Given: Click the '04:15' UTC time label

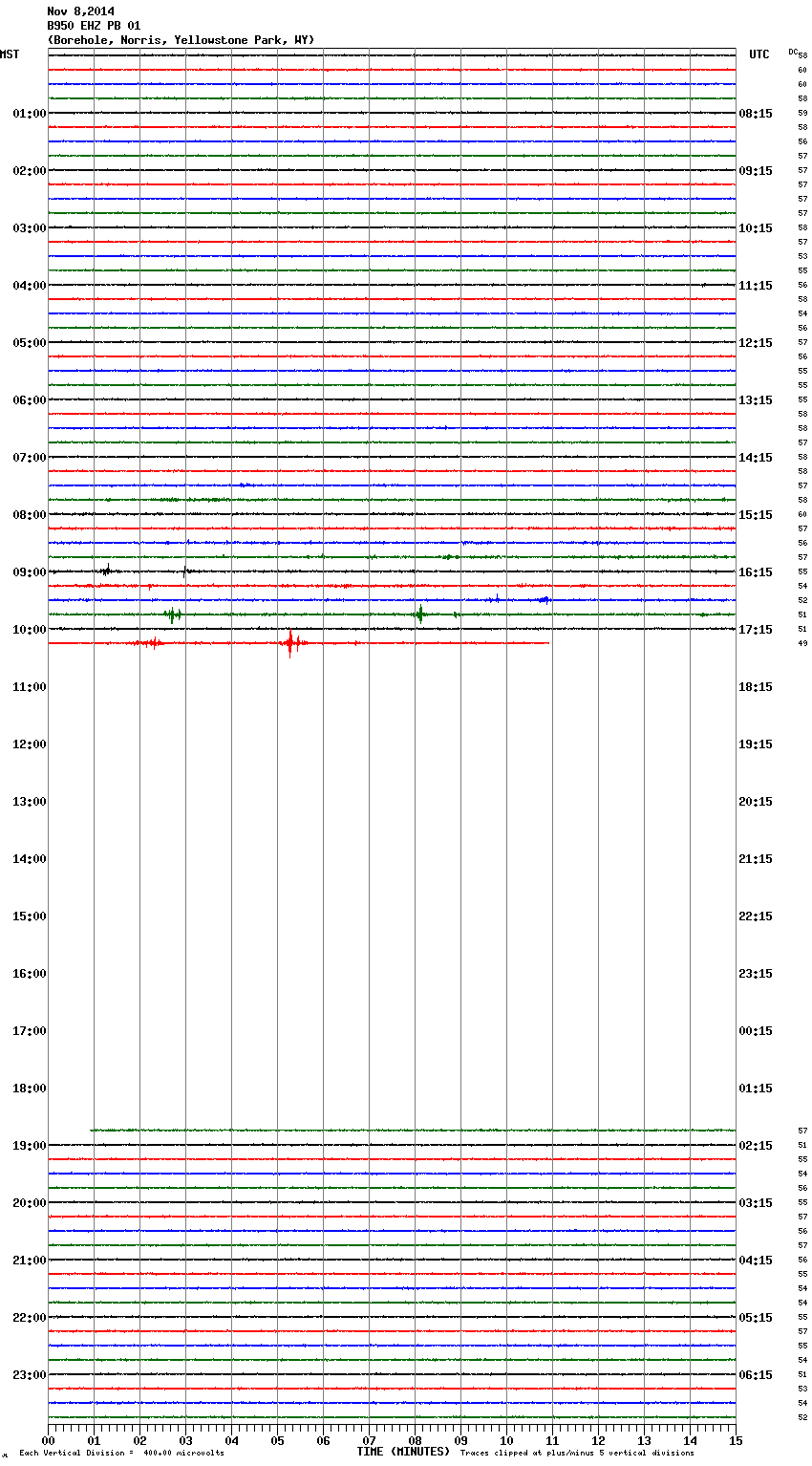Looking at the screenshot, I should (756, 1261).
